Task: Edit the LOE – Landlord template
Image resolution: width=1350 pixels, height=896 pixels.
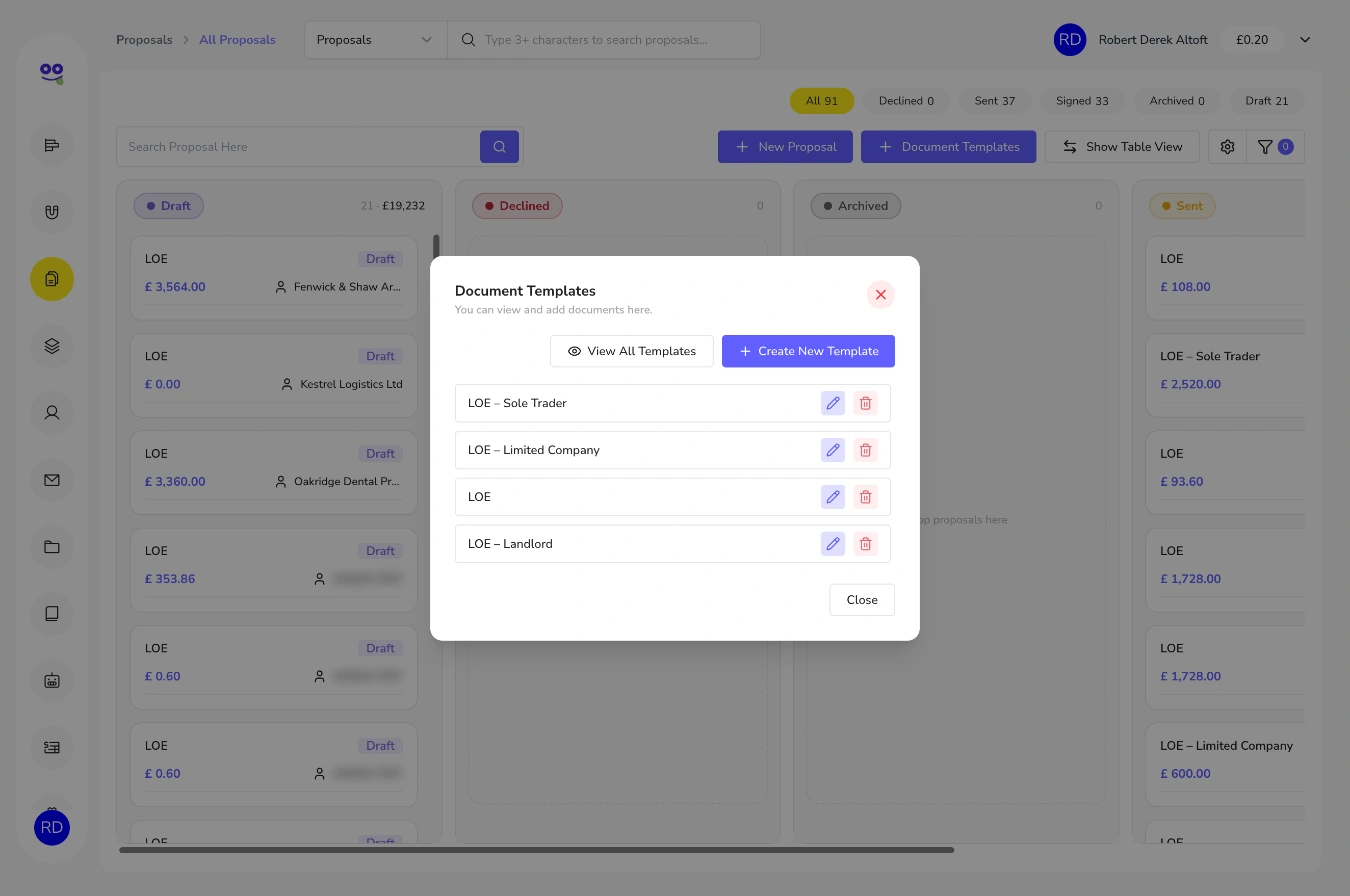Action: [833, 544]
